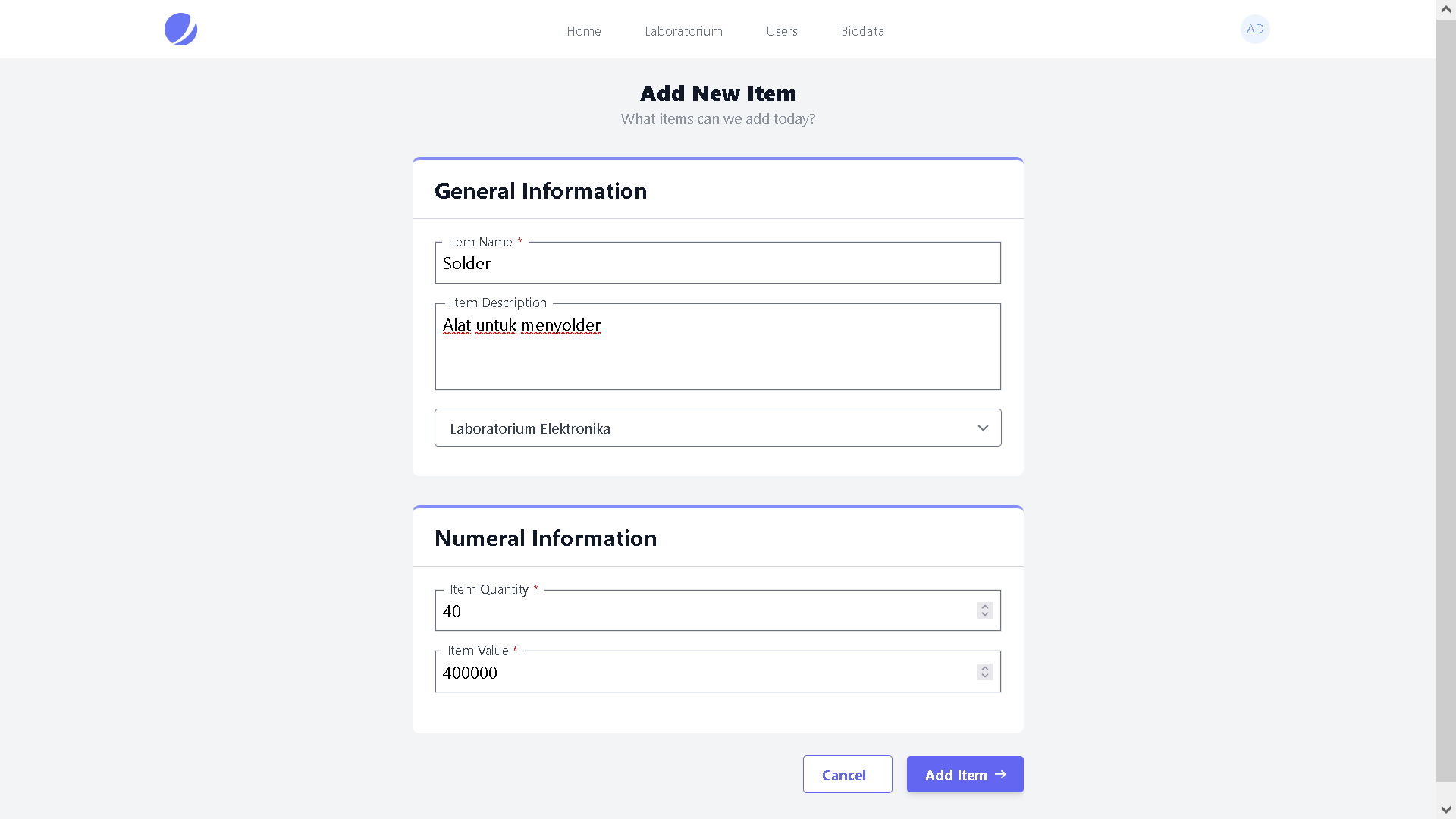
Task: Open the laboratory selection dropdown
Action: coord(717,428)
